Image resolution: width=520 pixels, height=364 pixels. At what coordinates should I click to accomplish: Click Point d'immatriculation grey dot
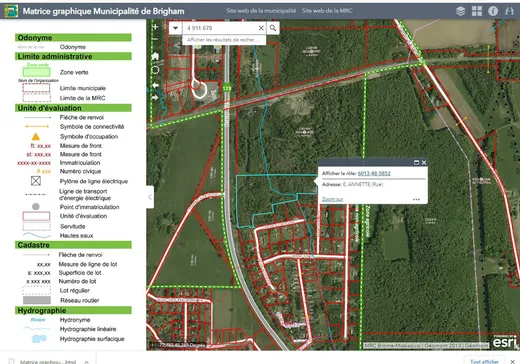click(x=36, y=207)
